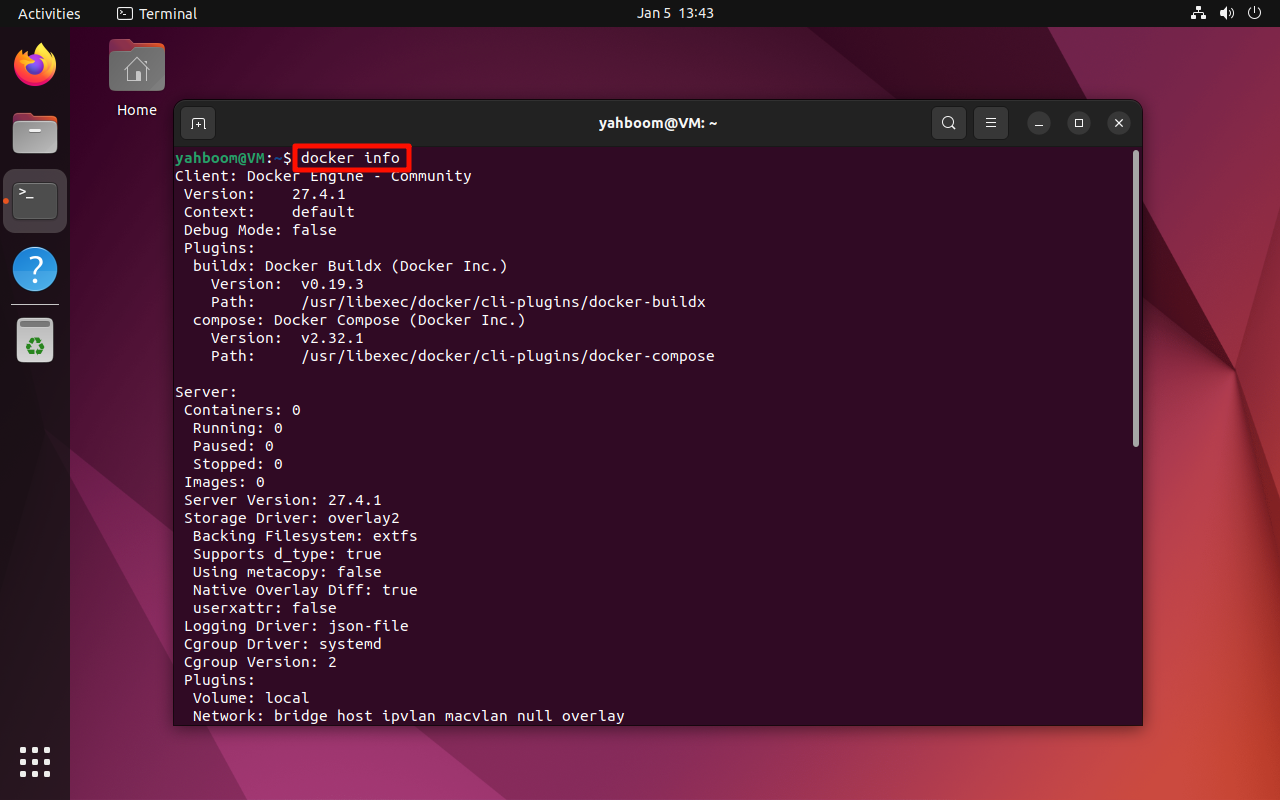Screen dimensions: 1280x800
Task: Open the network indicator in the top bar
Action: pos(1198,13)
